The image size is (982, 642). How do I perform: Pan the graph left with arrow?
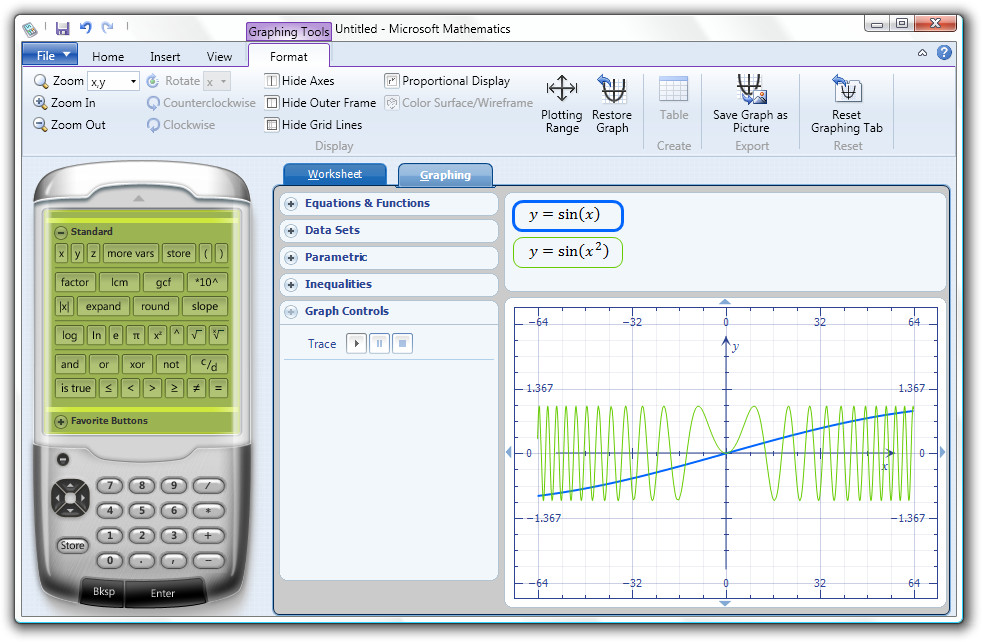tap(509, 452)
